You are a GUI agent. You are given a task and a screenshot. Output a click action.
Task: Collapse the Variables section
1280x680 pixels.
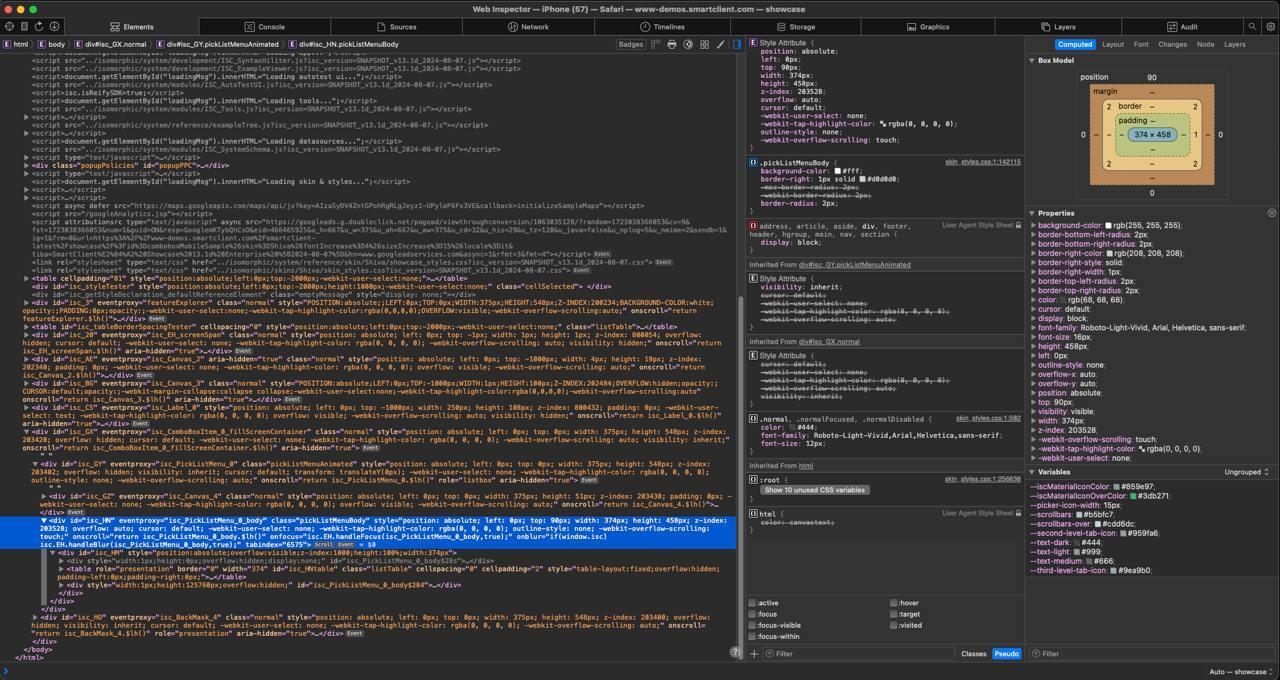[x=1032, y=472]
